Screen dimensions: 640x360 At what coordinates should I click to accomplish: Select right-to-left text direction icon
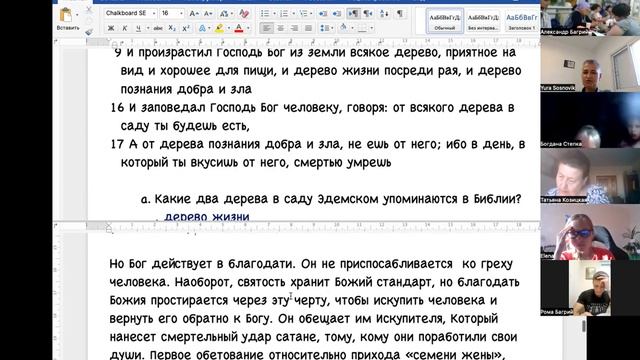[368, 13]
